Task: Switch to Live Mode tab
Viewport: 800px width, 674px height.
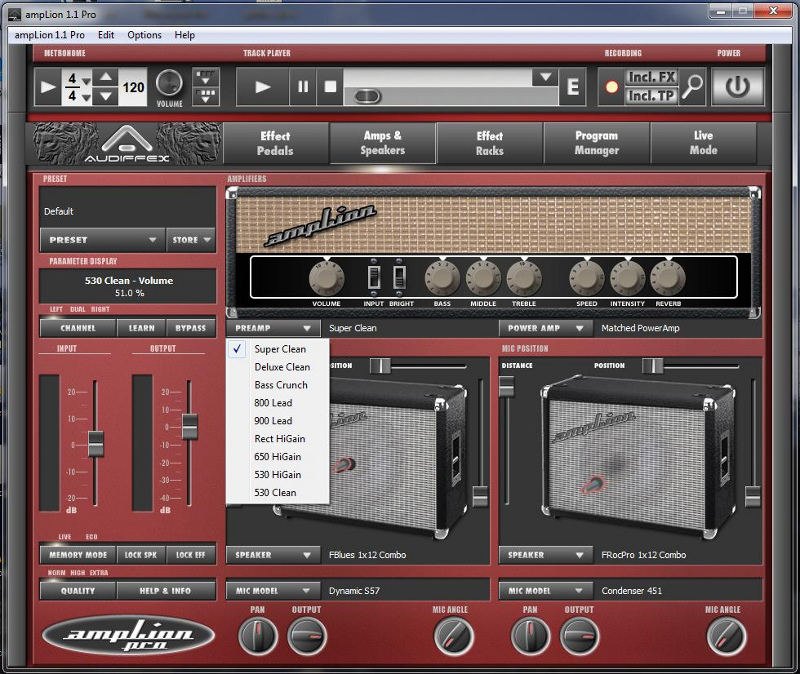Action: (704, 143)
